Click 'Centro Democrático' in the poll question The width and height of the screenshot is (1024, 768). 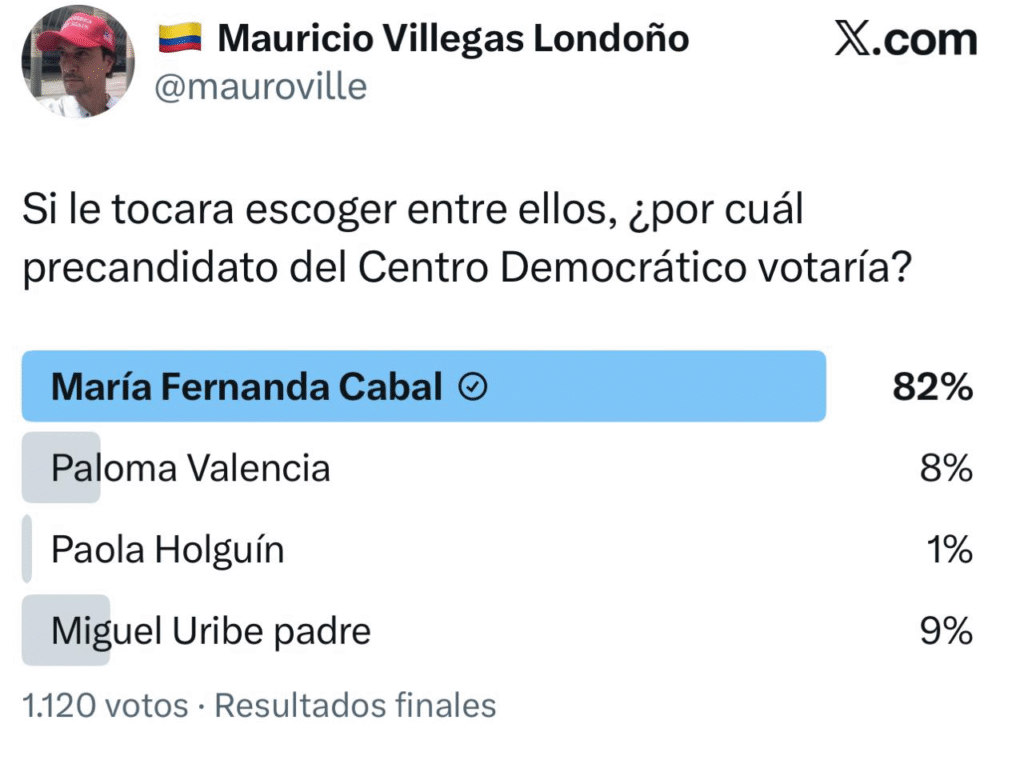click(500, 267)
